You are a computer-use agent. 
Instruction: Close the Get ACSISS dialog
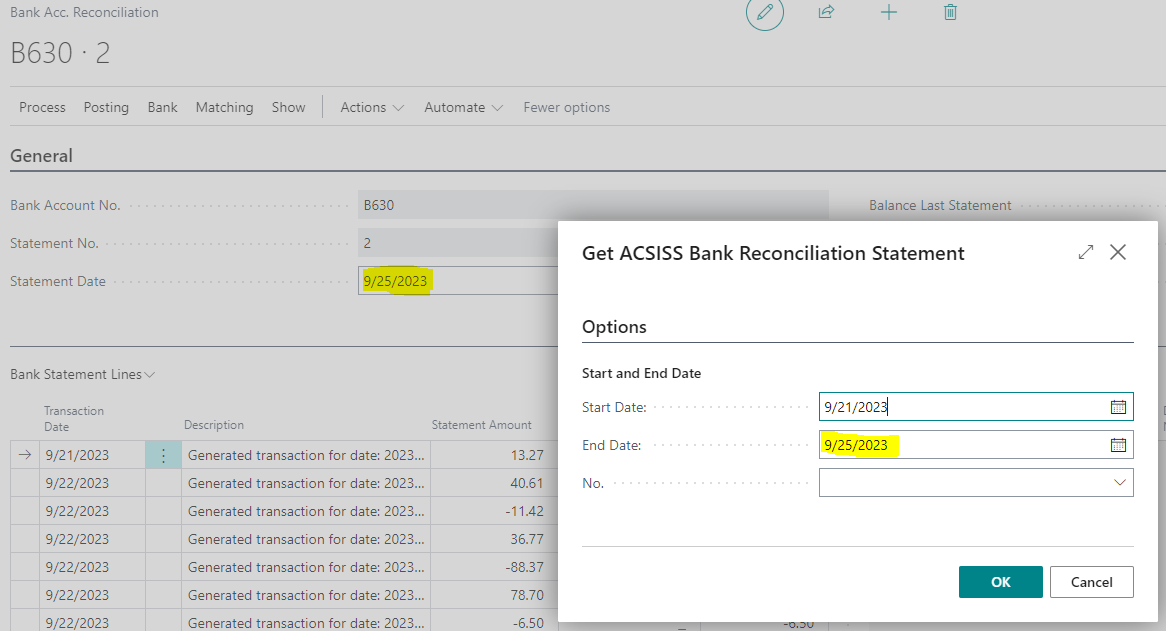[x=1118, y=253]
